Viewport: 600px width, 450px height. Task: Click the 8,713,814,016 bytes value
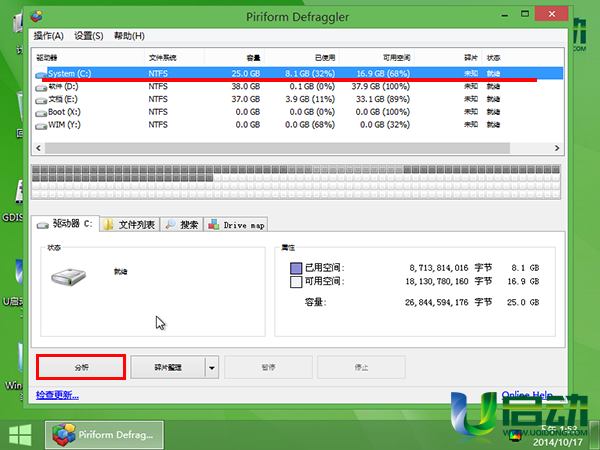tap(439, 268)
